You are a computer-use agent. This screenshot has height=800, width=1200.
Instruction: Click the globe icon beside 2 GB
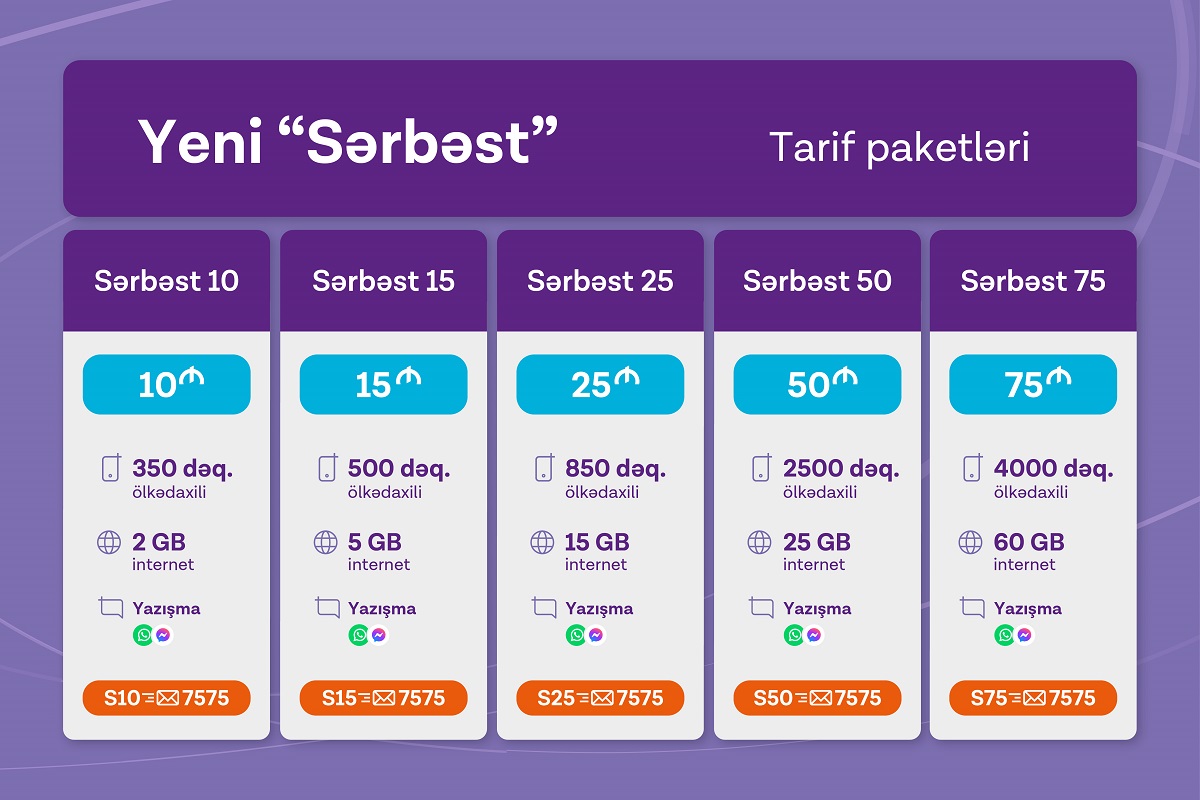109,543
